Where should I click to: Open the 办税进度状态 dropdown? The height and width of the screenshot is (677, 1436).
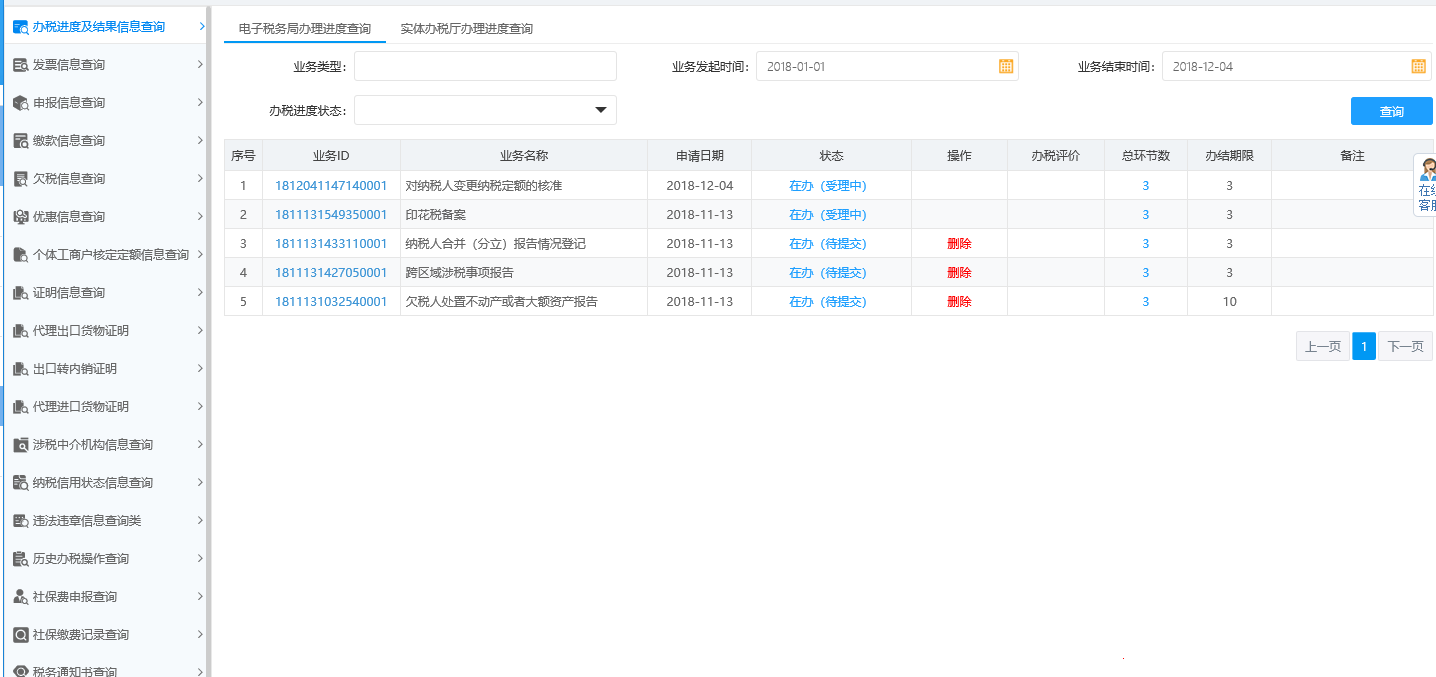pyautogui.click(x=601, y=110)
